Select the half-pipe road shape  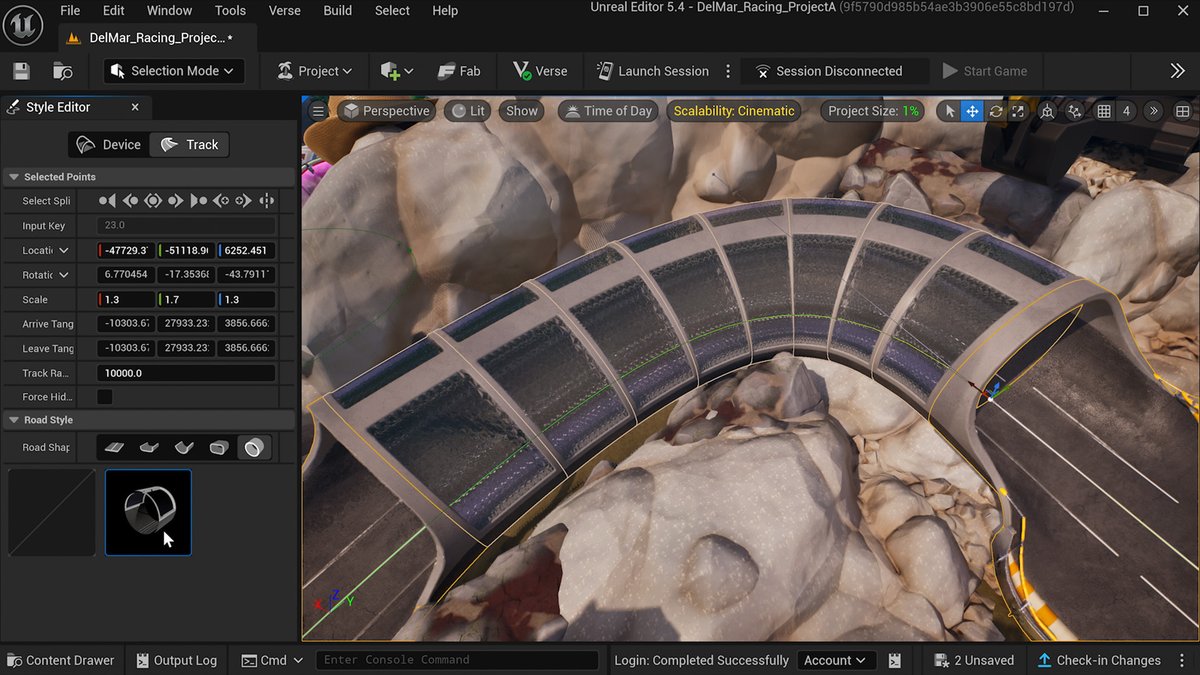184,448
